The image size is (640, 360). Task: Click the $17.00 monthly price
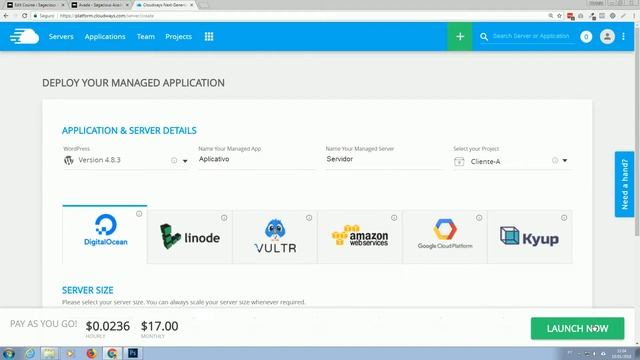pos(160,326)
